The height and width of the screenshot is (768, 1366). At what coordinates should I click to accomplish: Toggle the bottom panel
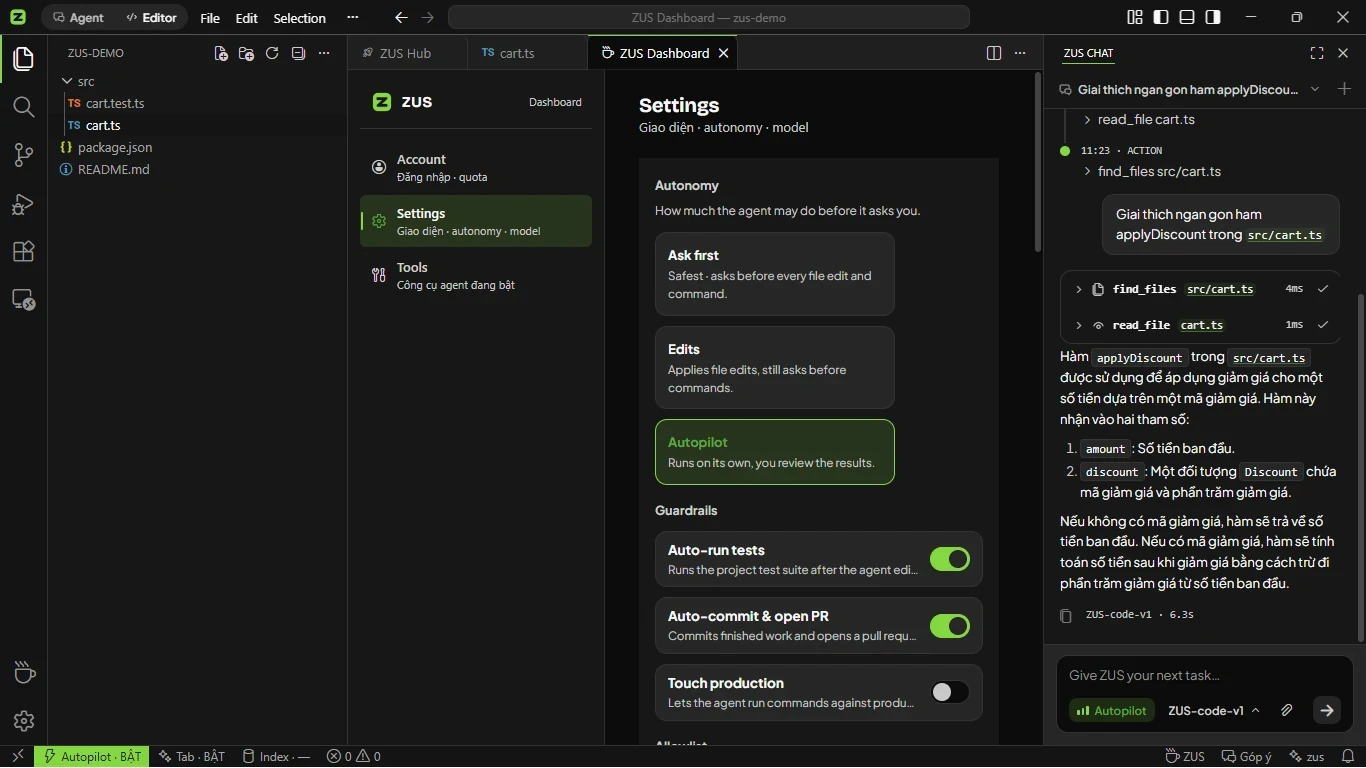click(x=1187, y=17)
